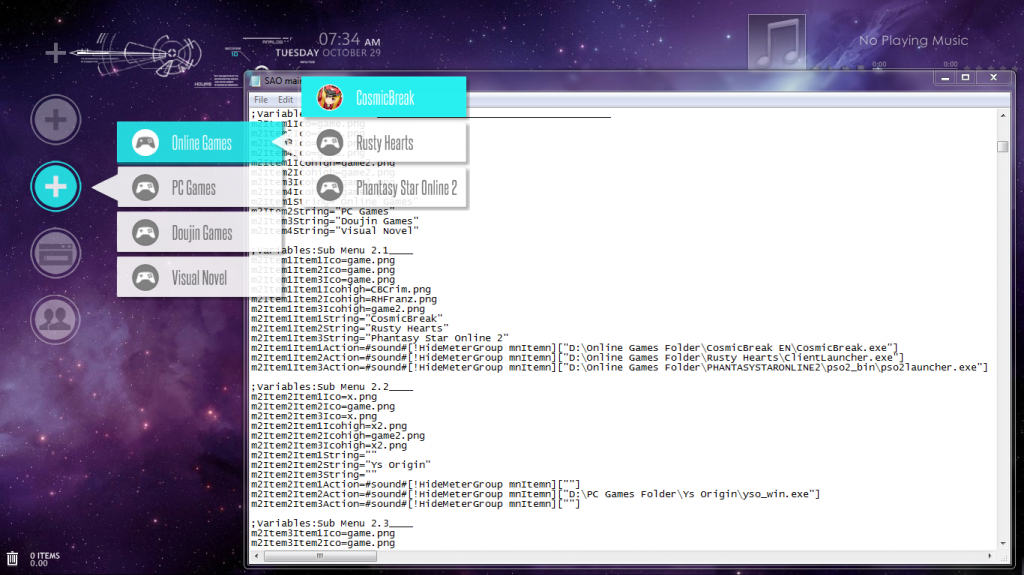Image resolution: width=1024 pixels, height=575 pixels.
Task: Minimize the Notepad window
Action: tap(945, 78)
